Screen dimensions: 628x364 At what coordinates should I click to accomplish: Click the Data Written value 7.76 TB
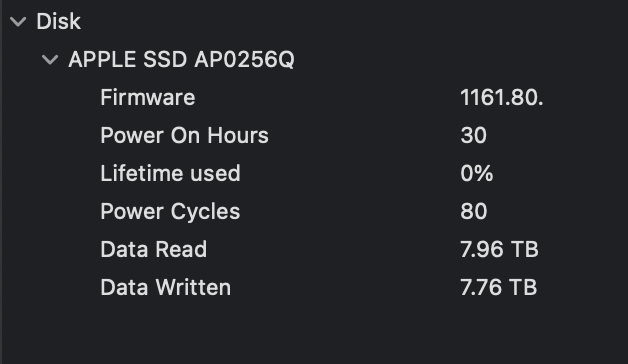tap(499, 287)
